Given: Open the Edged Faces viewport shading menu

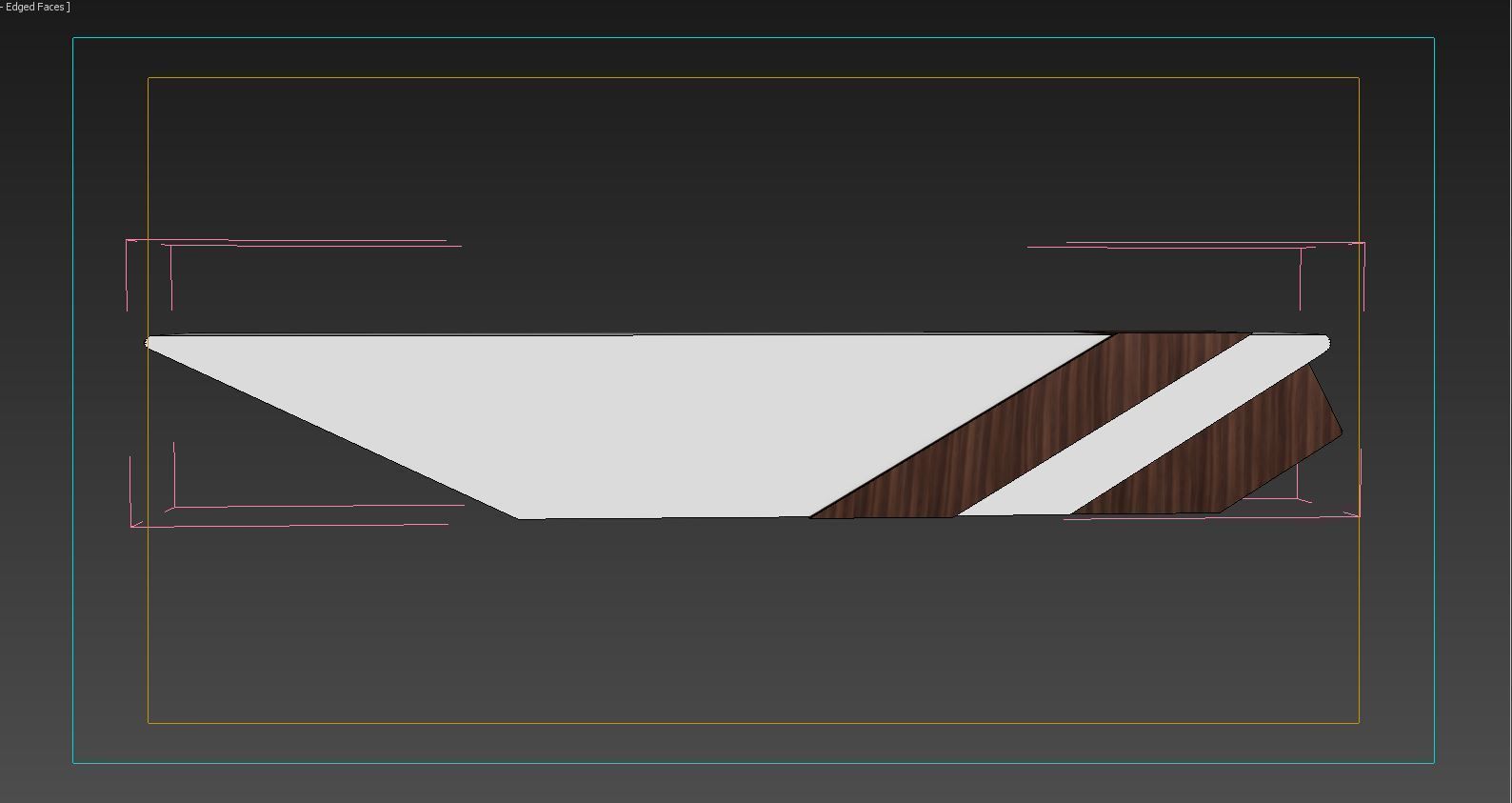Looking at the screenshot, I should 37,7.
